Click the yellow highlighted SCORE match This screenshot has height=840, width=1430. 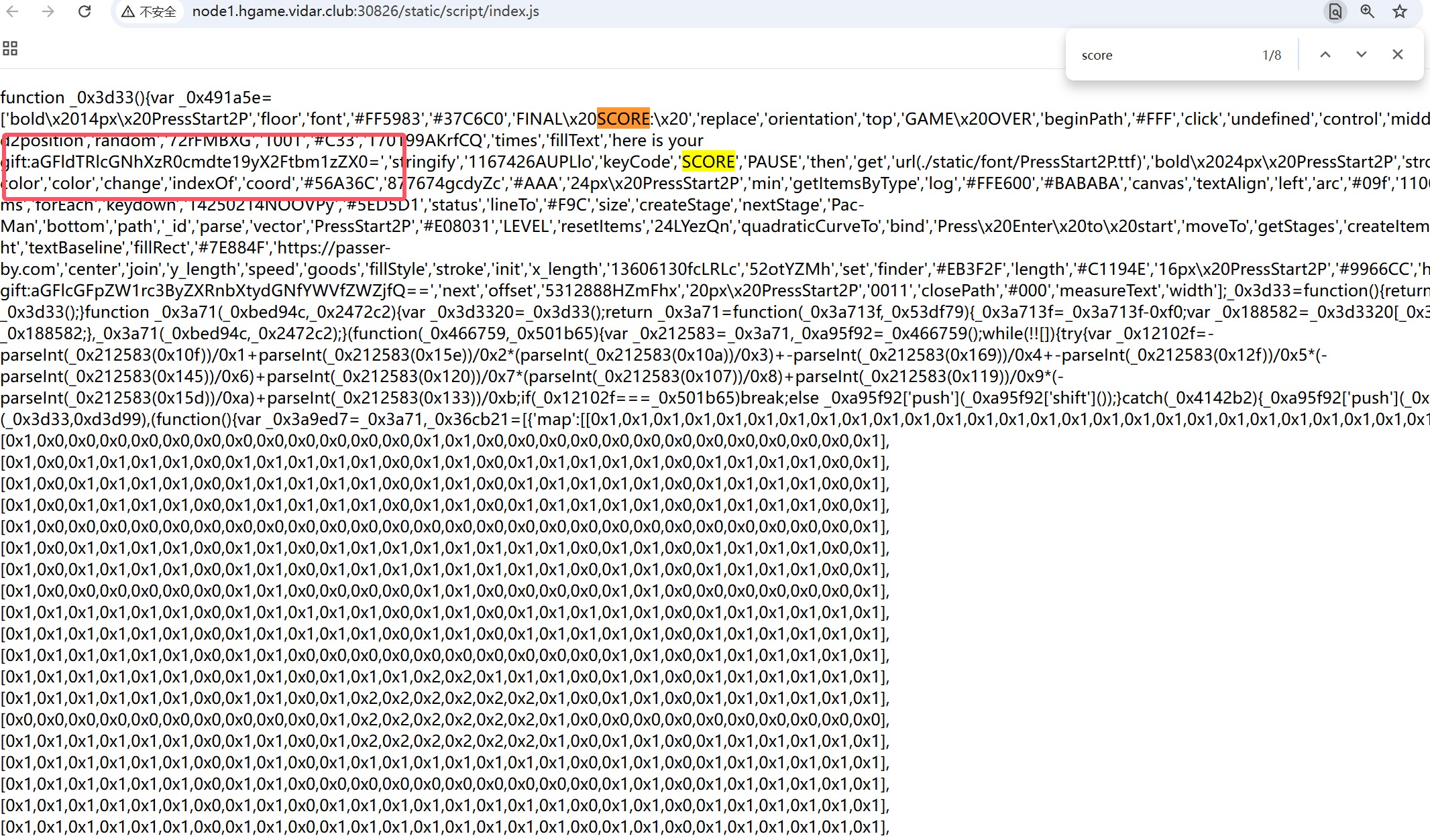tap(708, 162)
